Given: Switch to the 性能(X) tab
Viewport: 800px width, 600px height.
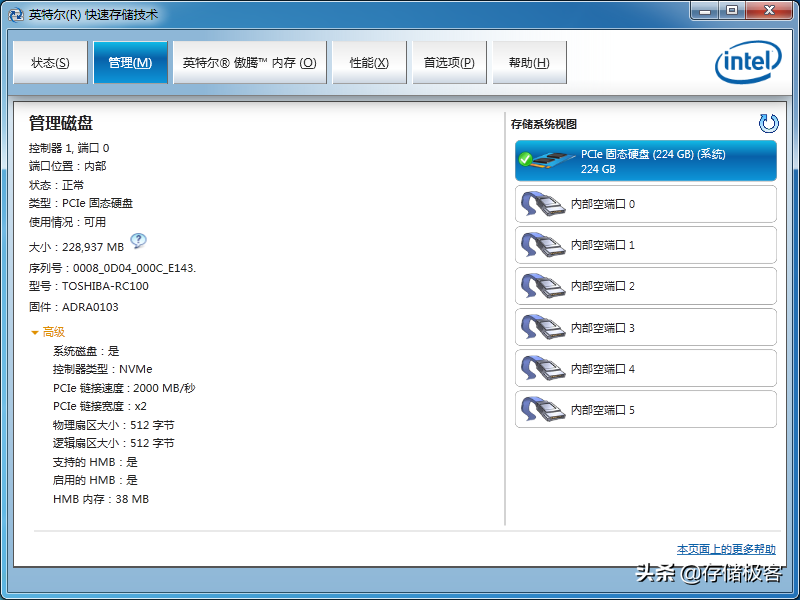Looking at the screenshot, I should [369, 63].
